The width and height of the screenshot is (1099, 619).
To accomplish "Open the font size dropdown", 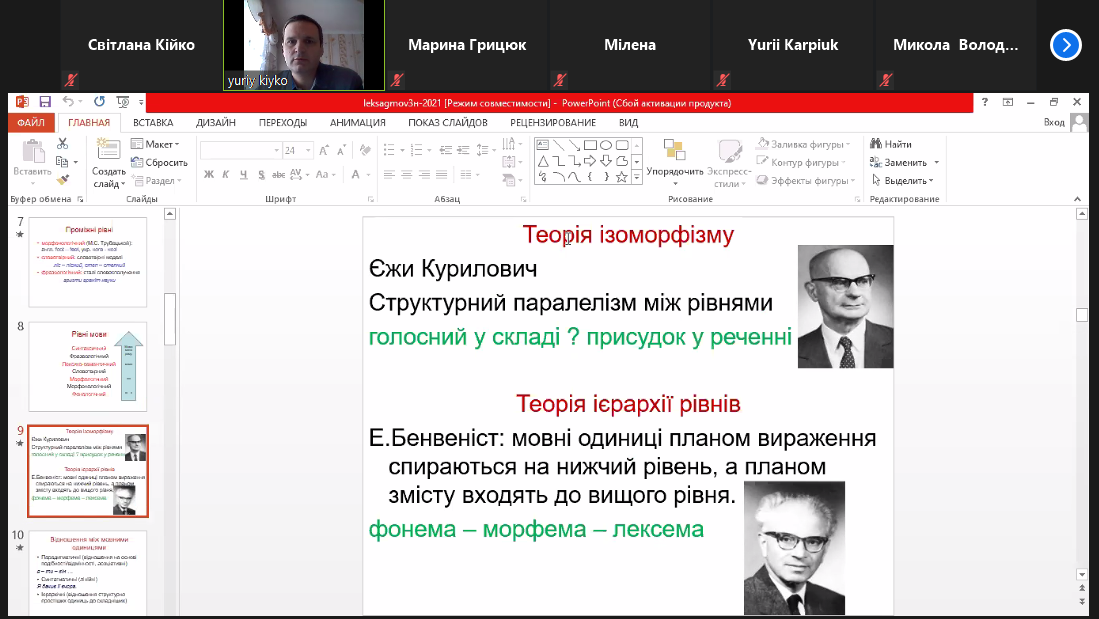I will (x=308, y=150).
